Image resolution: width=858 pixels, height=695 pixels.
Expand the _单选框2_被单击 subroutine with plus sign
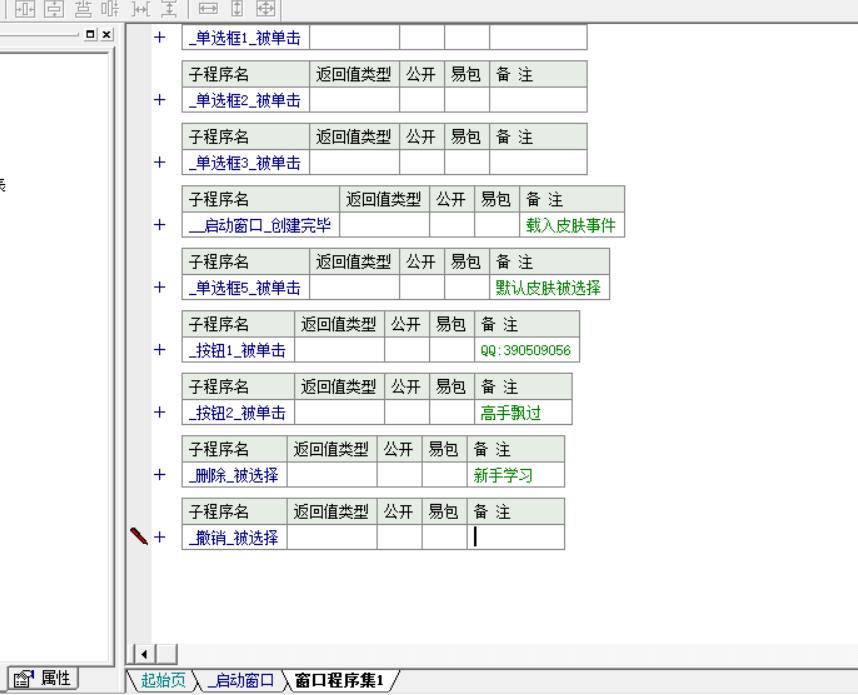159,99
